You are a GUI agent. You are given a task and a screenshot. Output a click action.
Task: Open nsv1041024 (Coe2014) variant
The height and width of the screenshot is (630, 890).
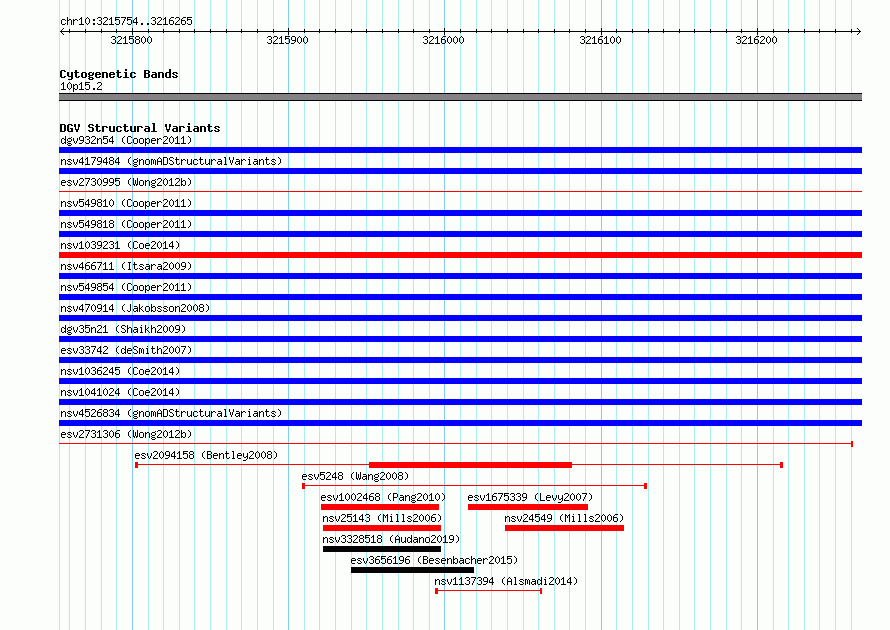tap(120, 392)
